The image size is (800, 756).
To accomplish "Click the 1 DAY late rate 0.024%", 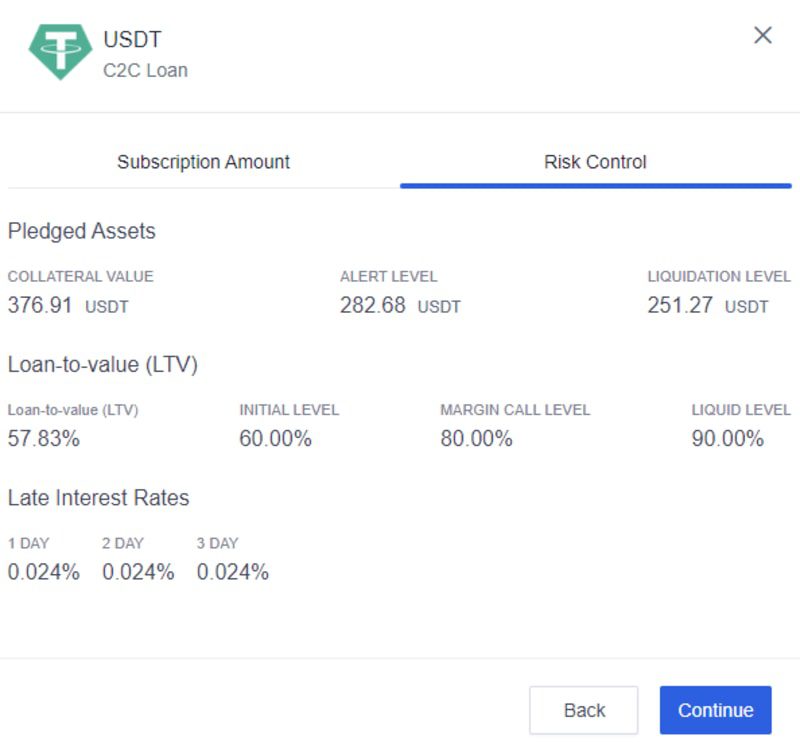I will click(x=44, y=572).
